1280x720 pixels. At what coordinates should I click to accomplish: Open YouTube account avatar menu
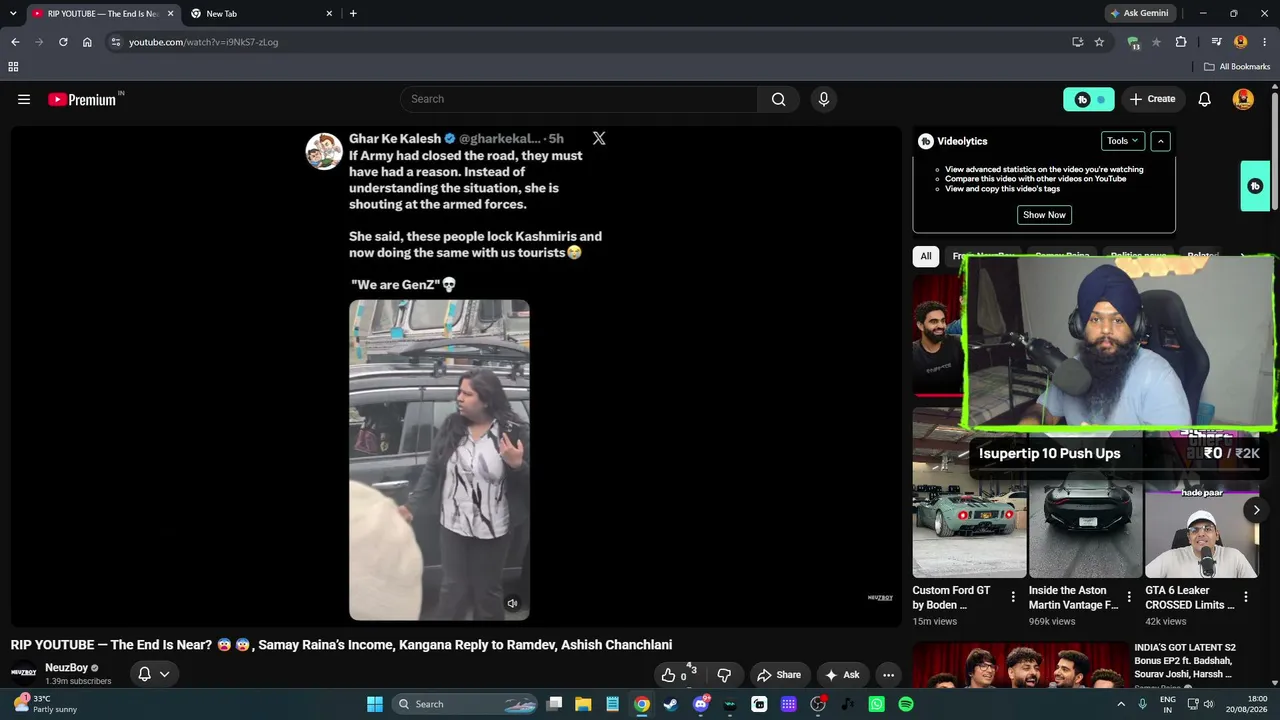tap(1243, 99)
